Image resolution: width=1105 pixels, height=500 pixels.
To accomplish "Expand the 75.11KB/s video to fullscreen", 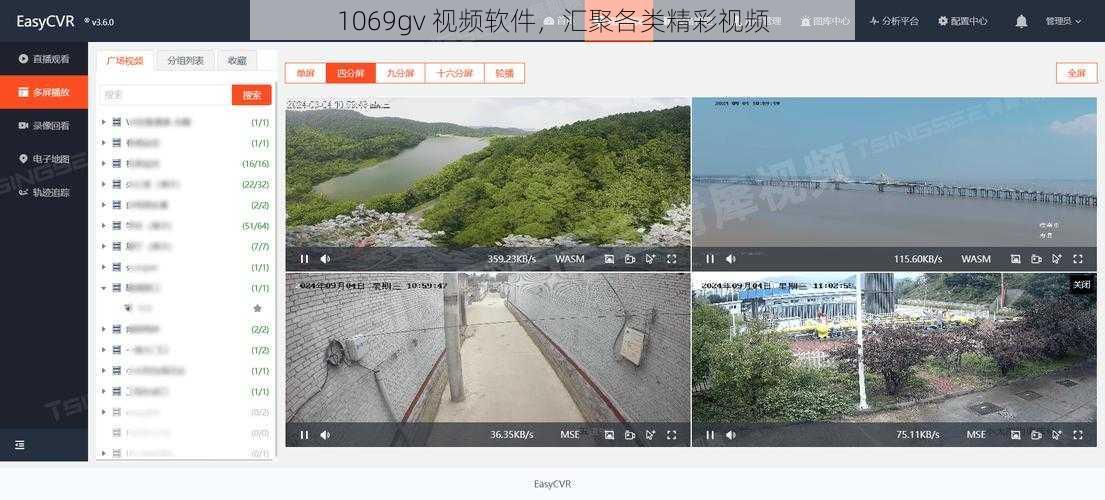I will pos(1078,435).
